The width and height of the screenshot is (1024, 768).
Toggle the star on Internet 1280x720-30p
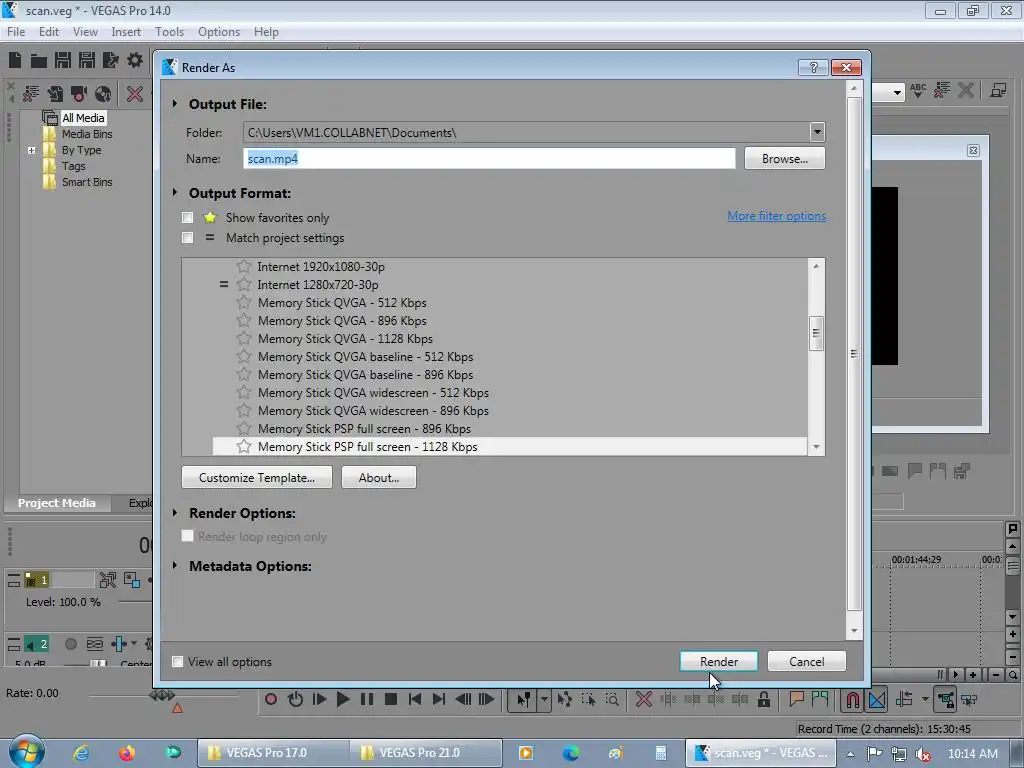244,285
